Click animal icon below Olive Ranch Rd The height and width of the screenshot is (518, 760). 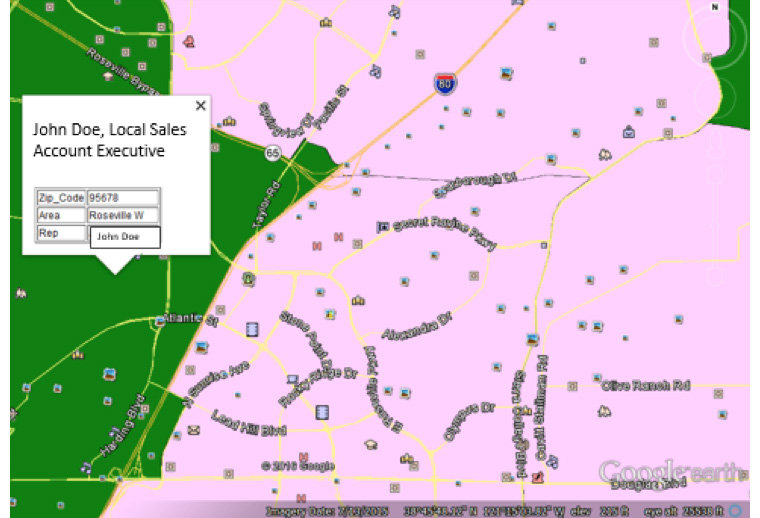pyautogui.click(x=604, y=411)
